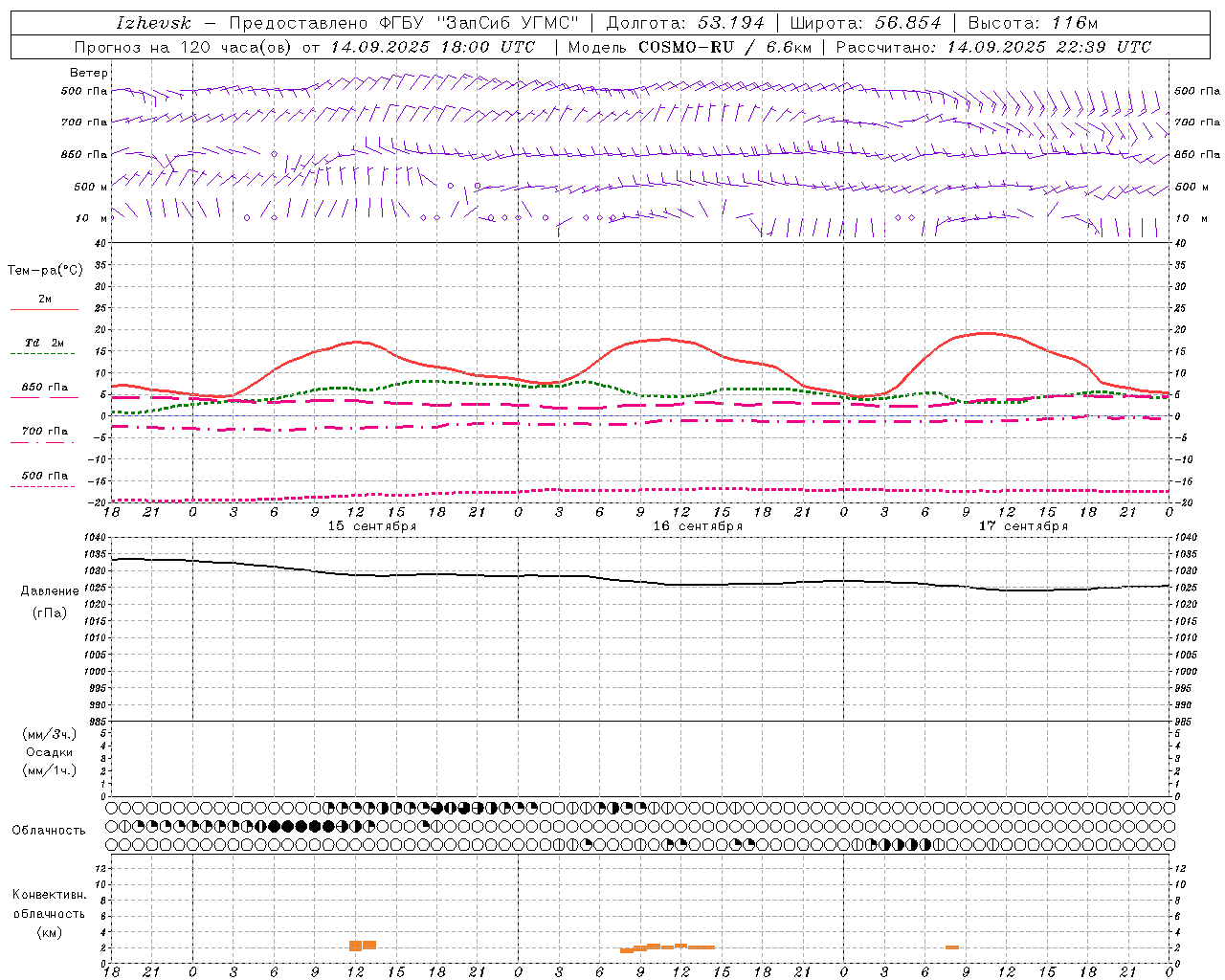Click the 'Высота: 116м' elevation text
The height and width of the screenshot is (980, 1225).
coord(1033,23)
